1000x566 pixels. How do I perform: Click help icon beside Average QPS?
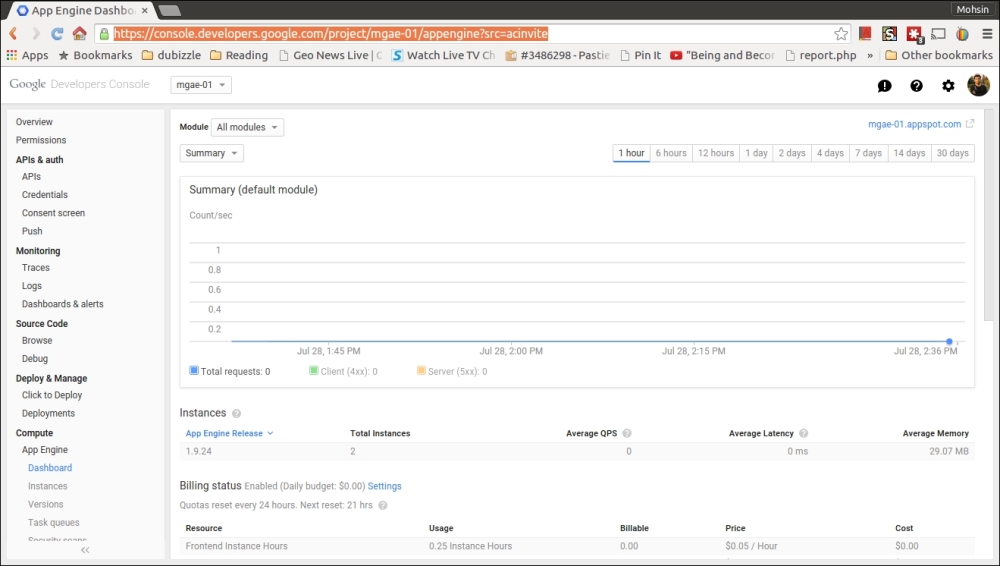click(627, 433)
